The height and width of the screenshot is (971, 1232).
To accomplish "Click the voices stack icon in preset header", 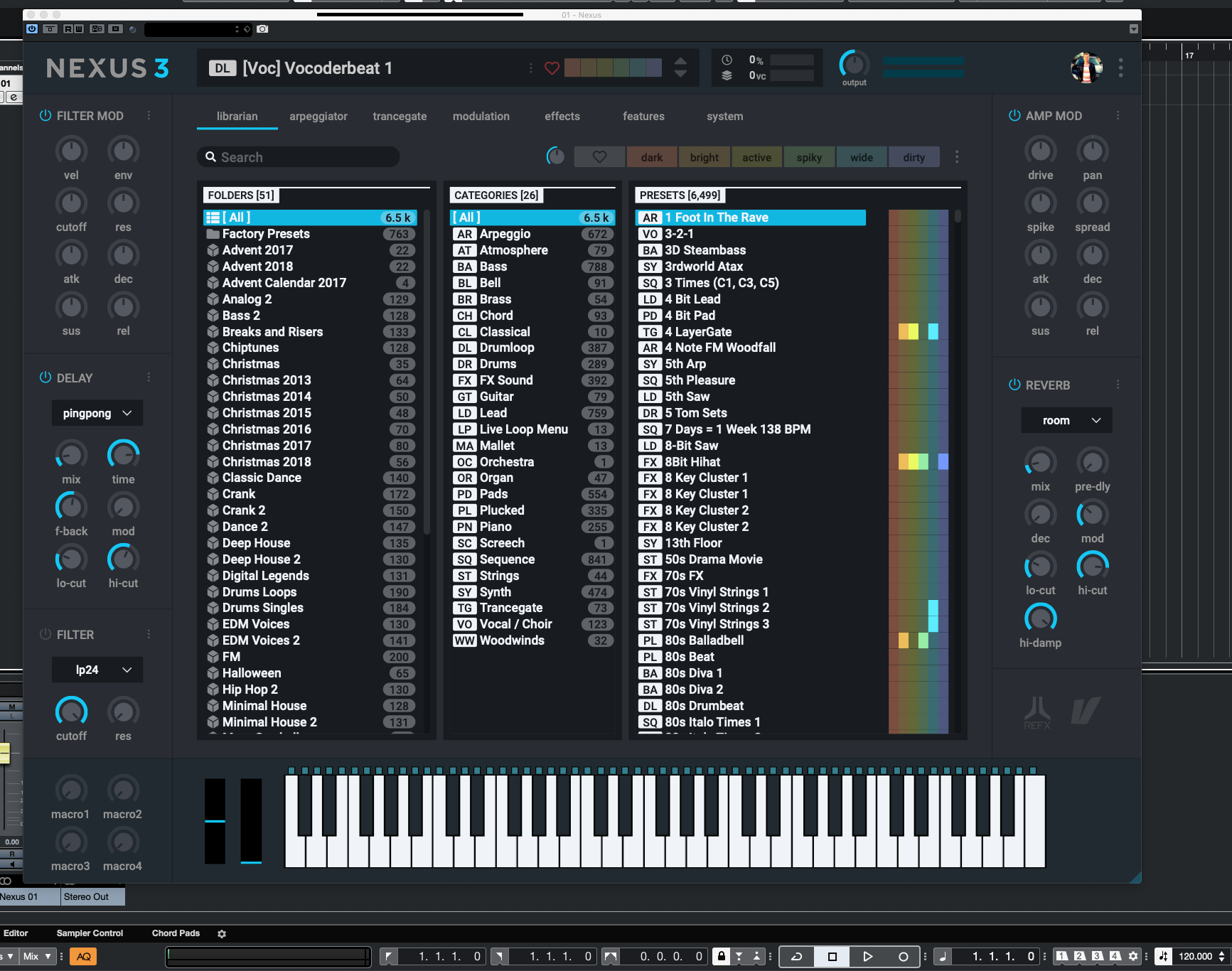I will 727,75.
